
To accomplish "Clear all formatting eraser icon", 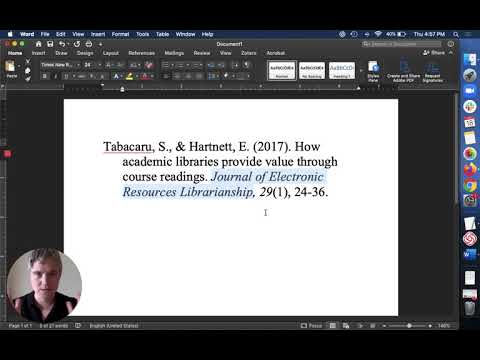I will coord(149,65).
